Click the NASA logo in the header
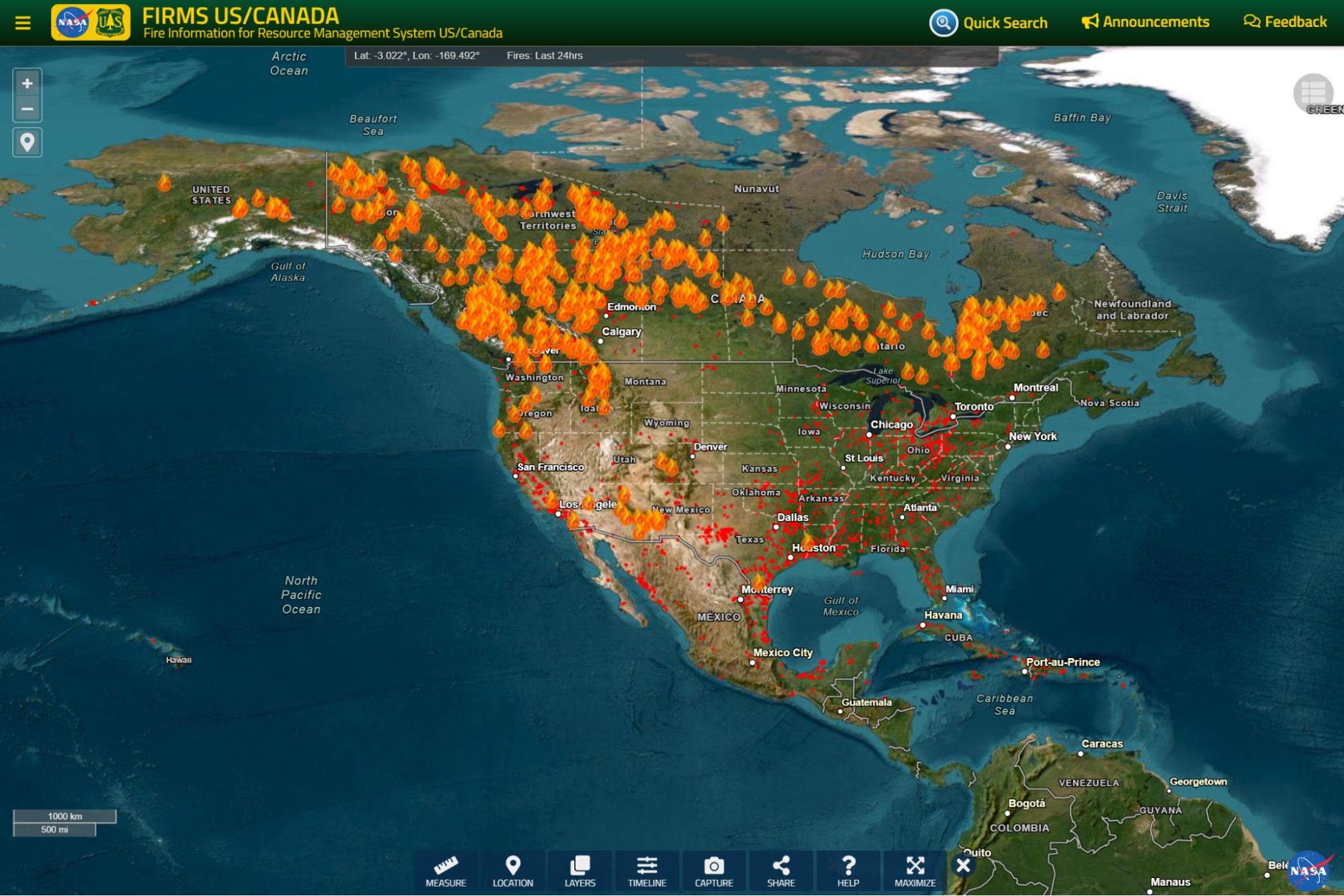The width and height of the screenshot is (1344, 896). (x=72, y=23)
